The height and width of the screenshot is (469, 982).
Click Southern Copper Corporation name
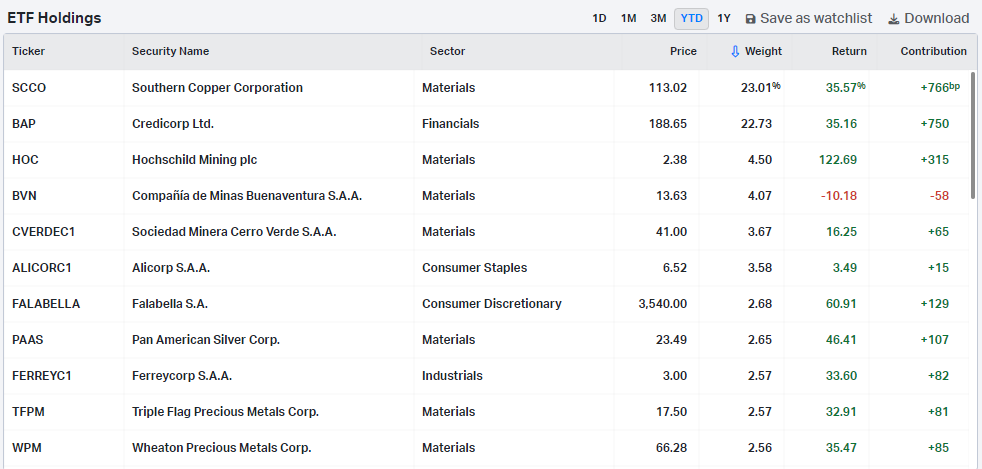(x=217, y=88)
